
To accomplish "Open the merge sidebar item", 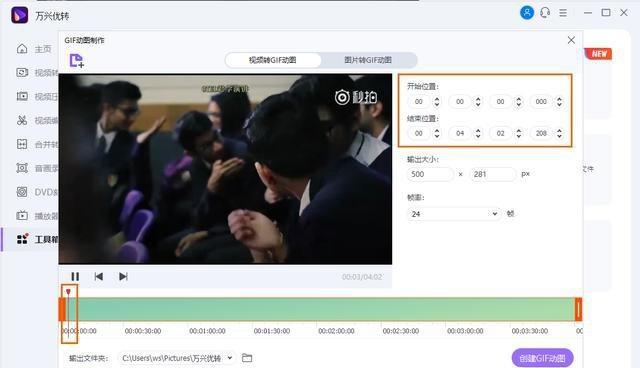I will (37, 144).
